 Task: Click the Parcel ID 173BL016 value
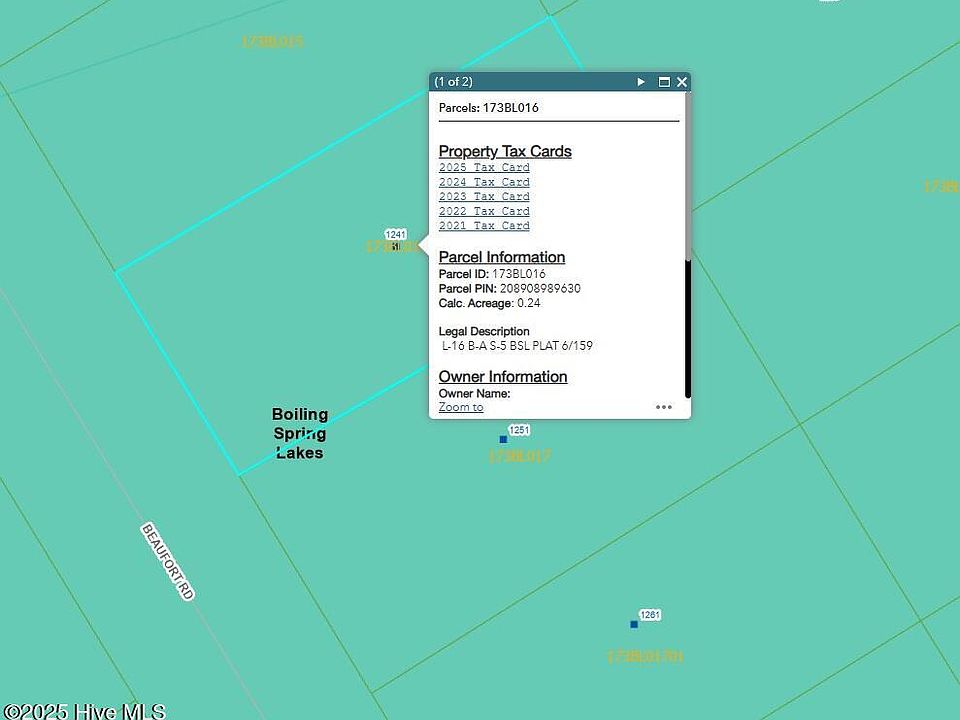point(519,274)
